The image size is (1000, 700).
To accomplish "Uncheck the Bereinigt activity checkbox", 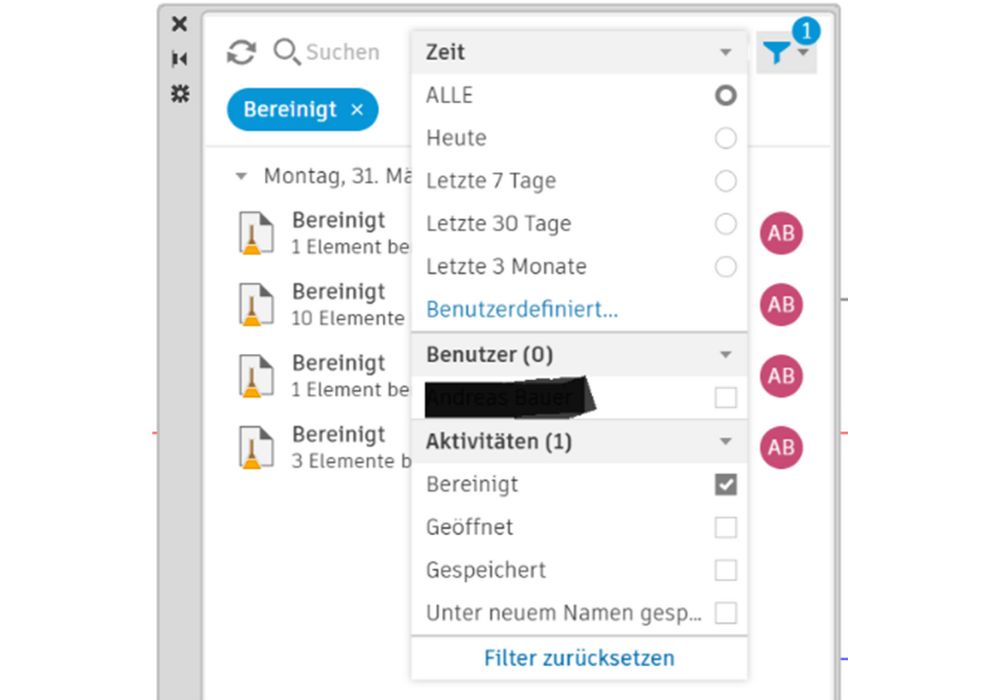I will coord(726,484).
